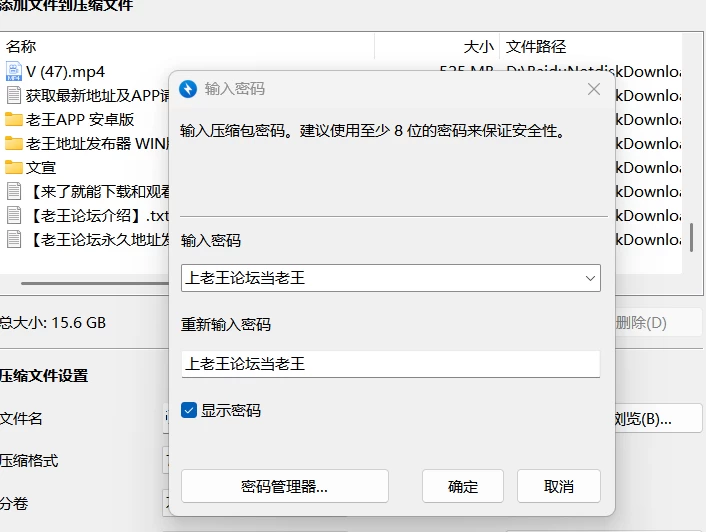706x532 pixels.
Task: Focus the 重新输入密码 confirmation field
Action: tap(391, 364)
